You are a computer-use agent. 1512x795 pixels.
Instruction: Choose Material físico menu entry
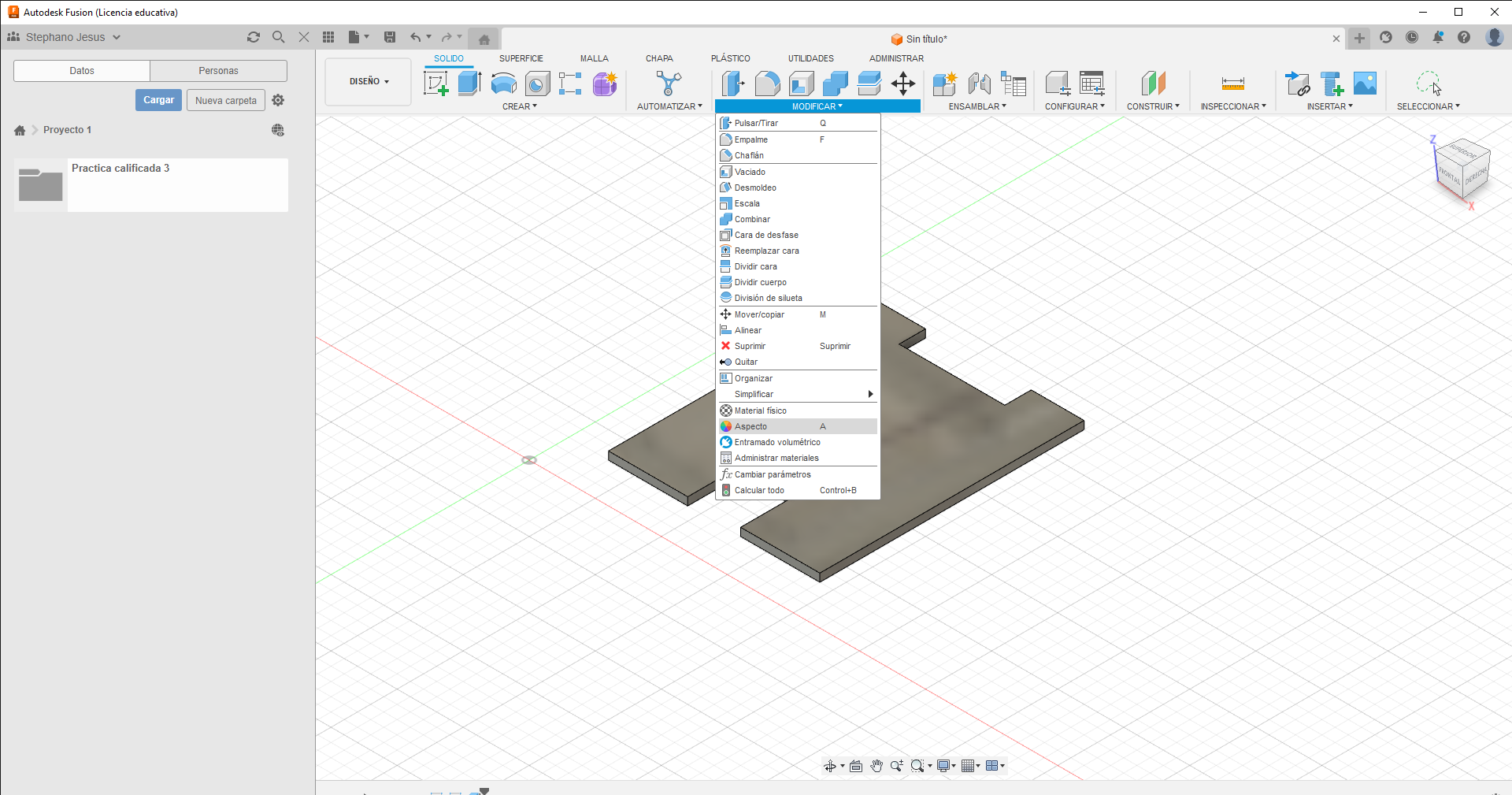[798, 411]
